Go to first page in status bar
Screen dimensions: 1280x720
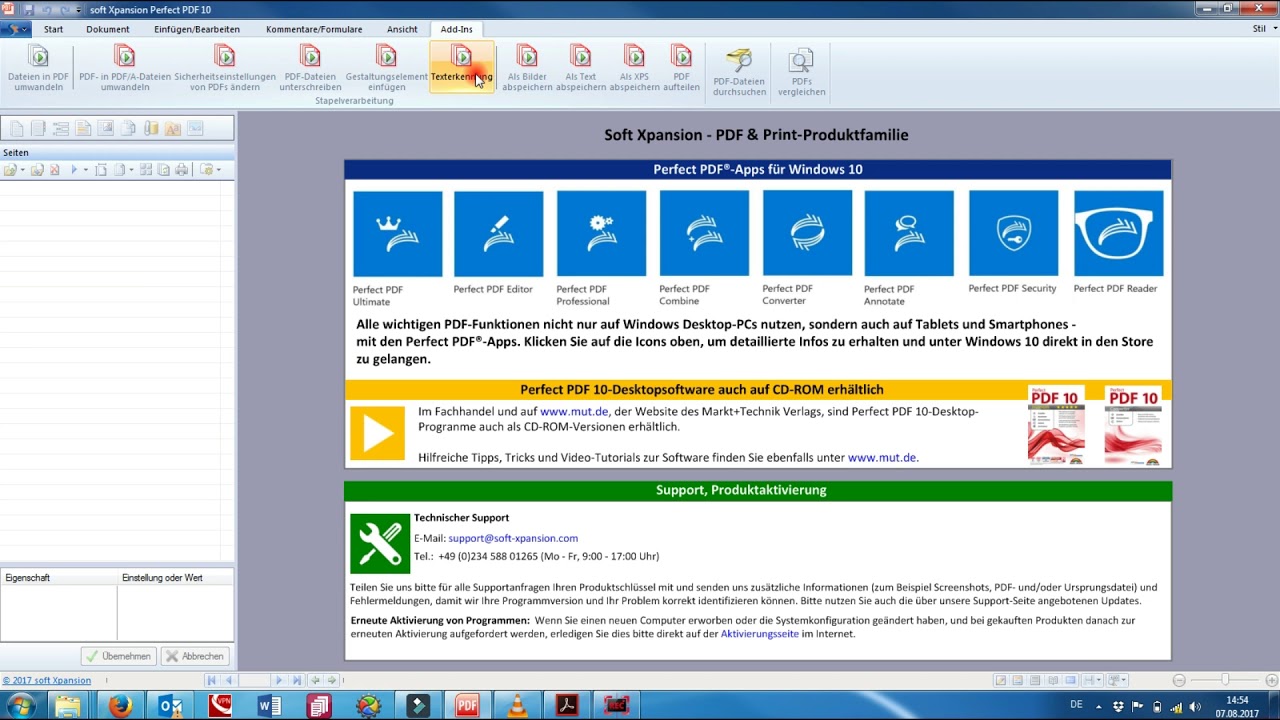click(x=211, y=681)
